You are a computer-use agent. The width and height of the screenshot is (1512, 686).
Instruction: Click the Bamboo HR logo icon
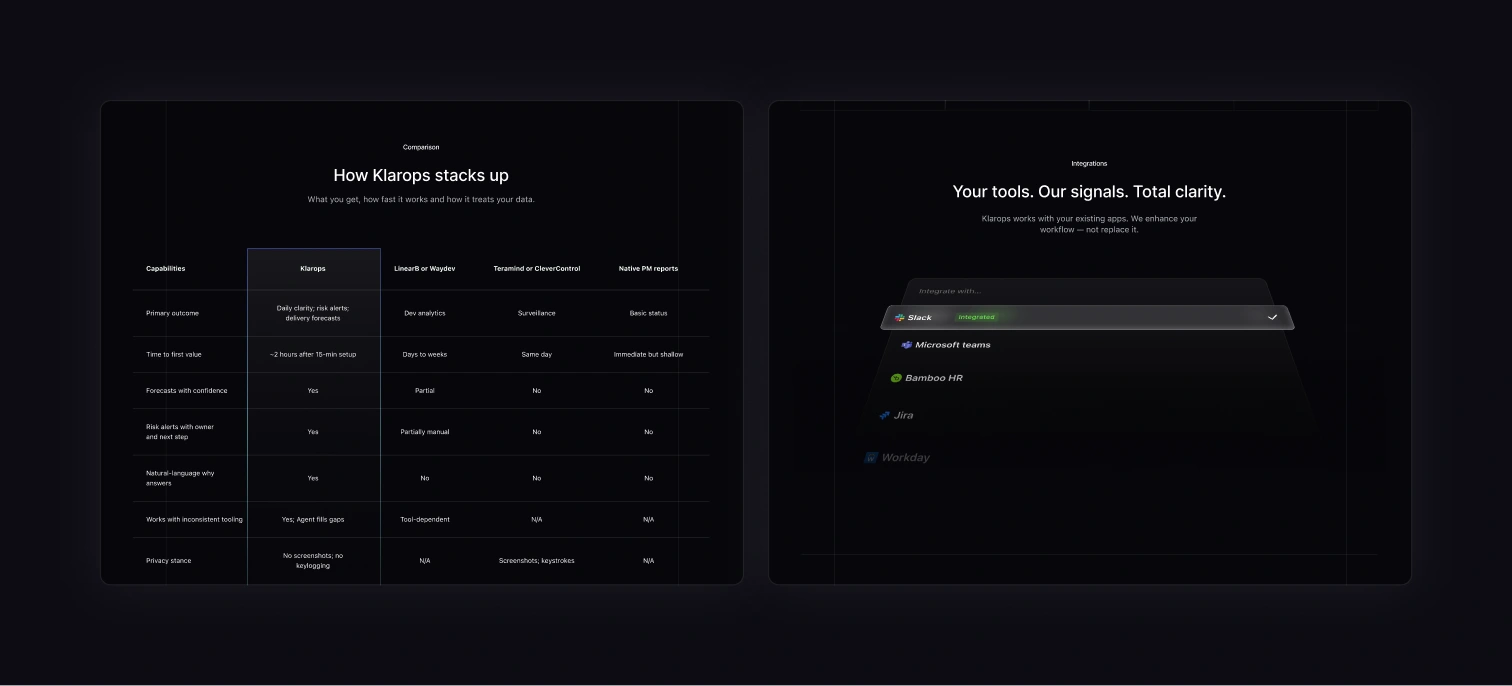[896, 378]
